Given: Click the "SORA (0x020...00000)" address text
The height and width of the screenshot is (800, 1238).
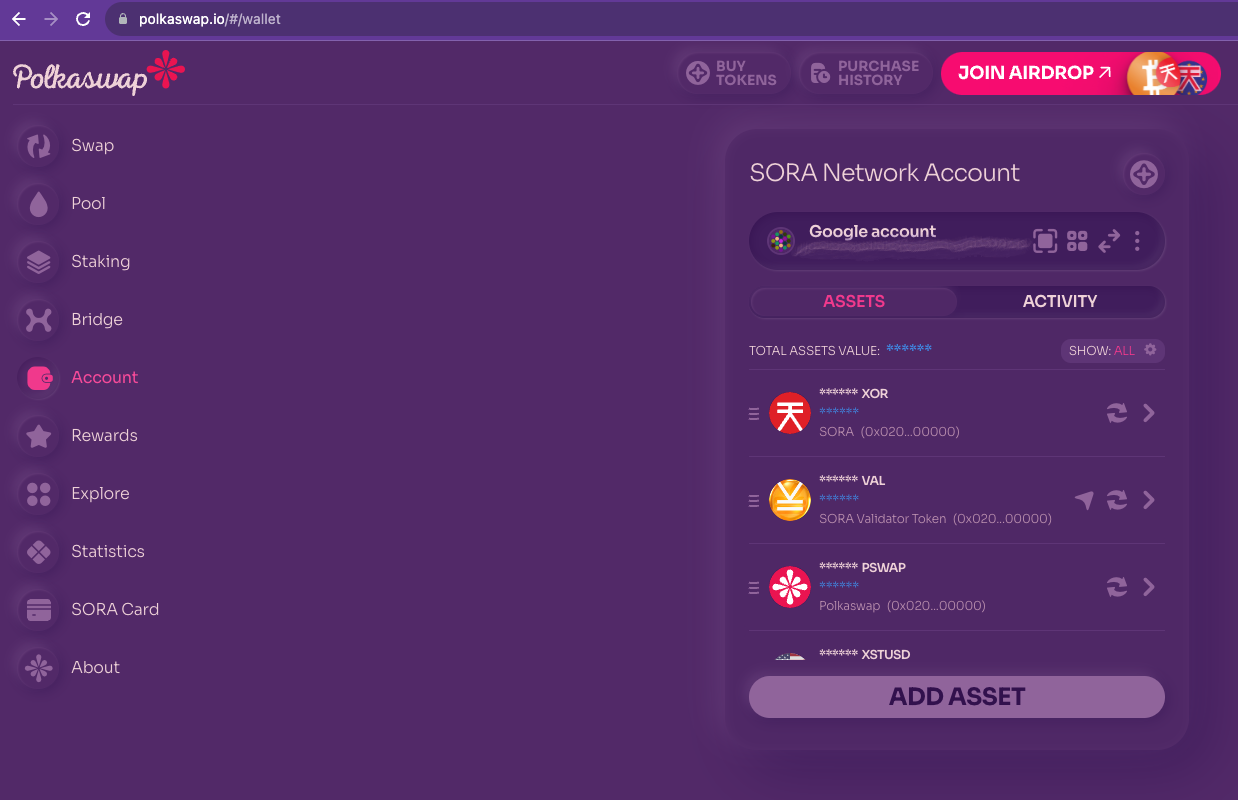Looking at the screenshot, I should tap(889, 432).
